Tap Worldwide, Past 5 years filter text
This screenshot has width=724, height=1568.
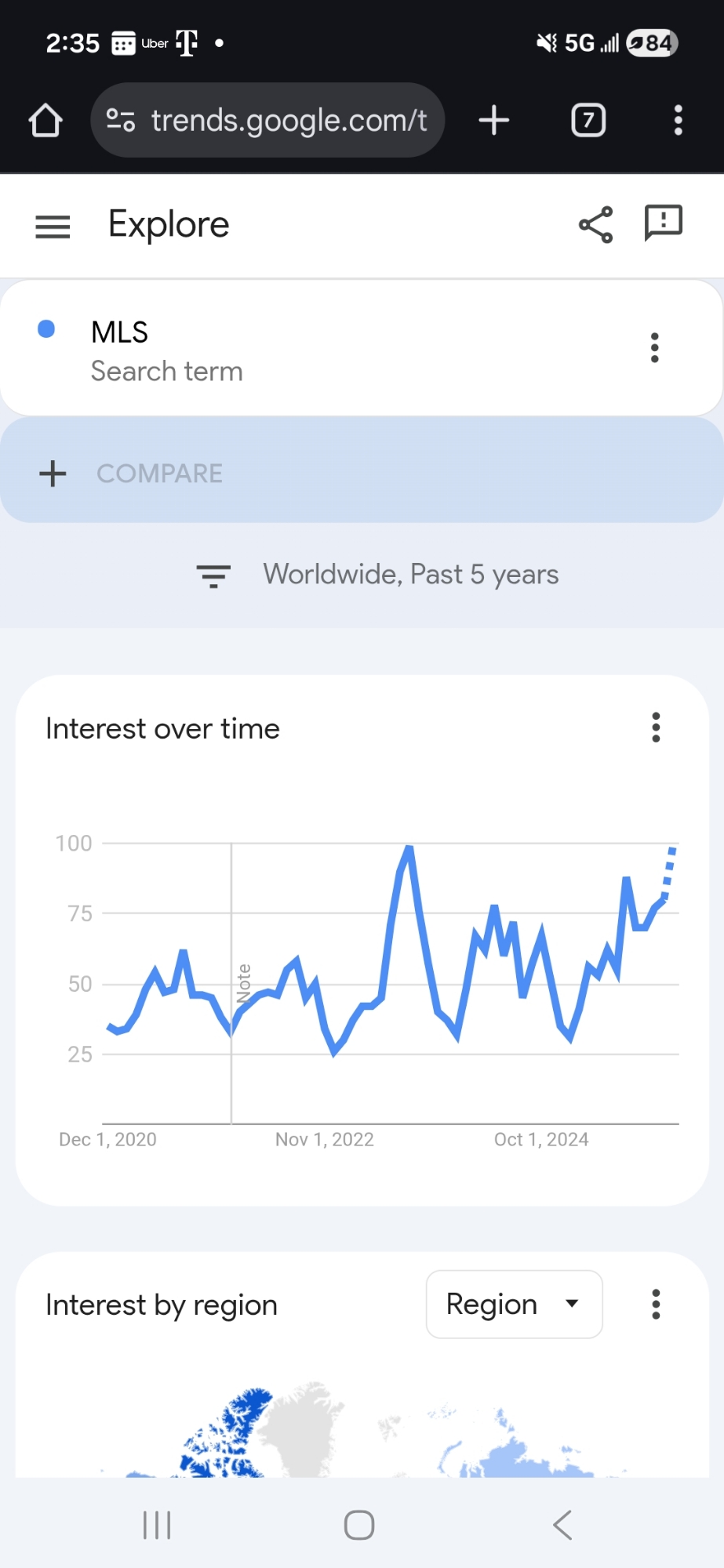[x=410, y=575]
